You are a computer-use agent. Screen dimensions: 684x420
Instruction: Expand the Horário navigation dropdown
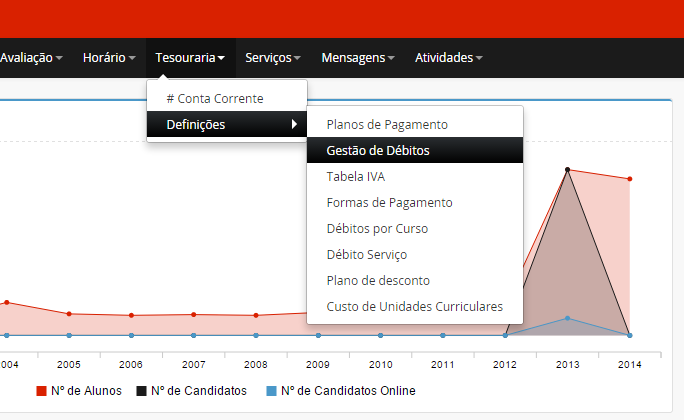coord(109,58)
